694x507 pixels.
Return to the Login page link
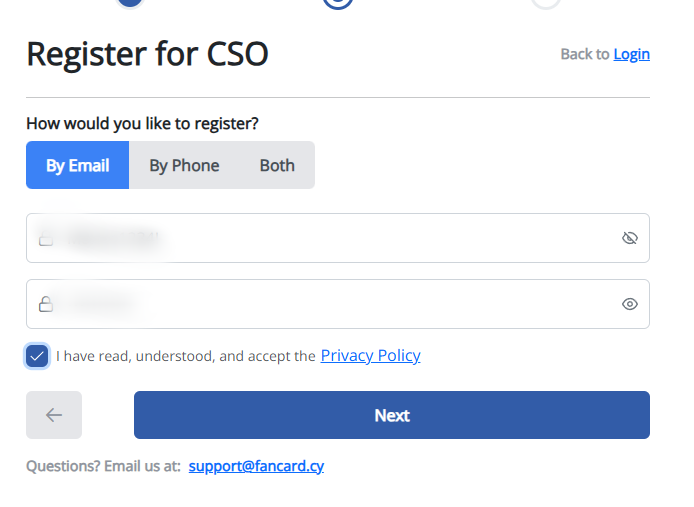click(632, 54)
